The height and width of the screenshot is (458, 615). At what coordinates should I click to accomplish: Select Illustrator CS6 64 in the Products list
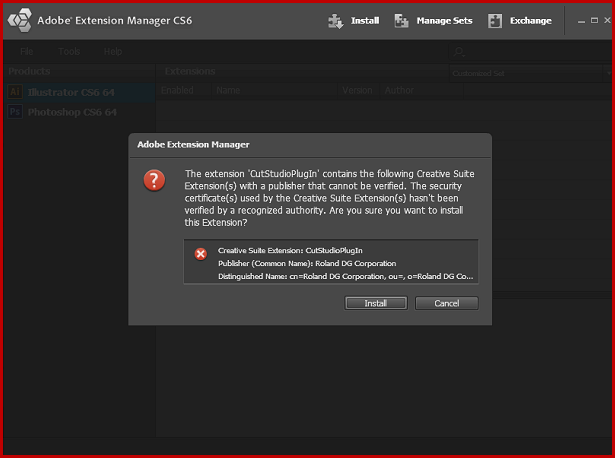80,92
